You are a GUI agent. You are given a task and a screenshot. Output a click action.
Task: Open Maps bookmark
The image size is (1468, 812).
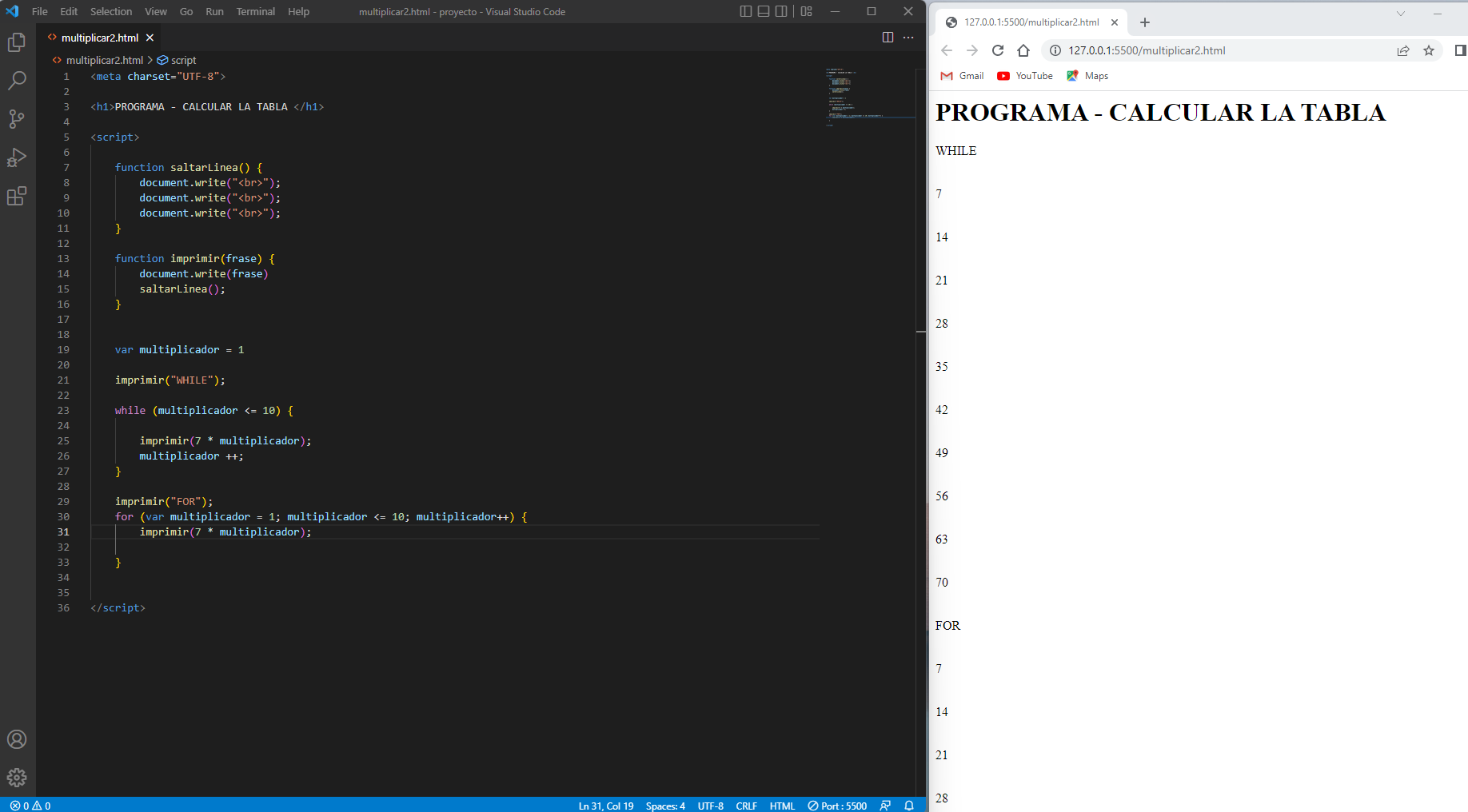click(x=1087, y=76)
